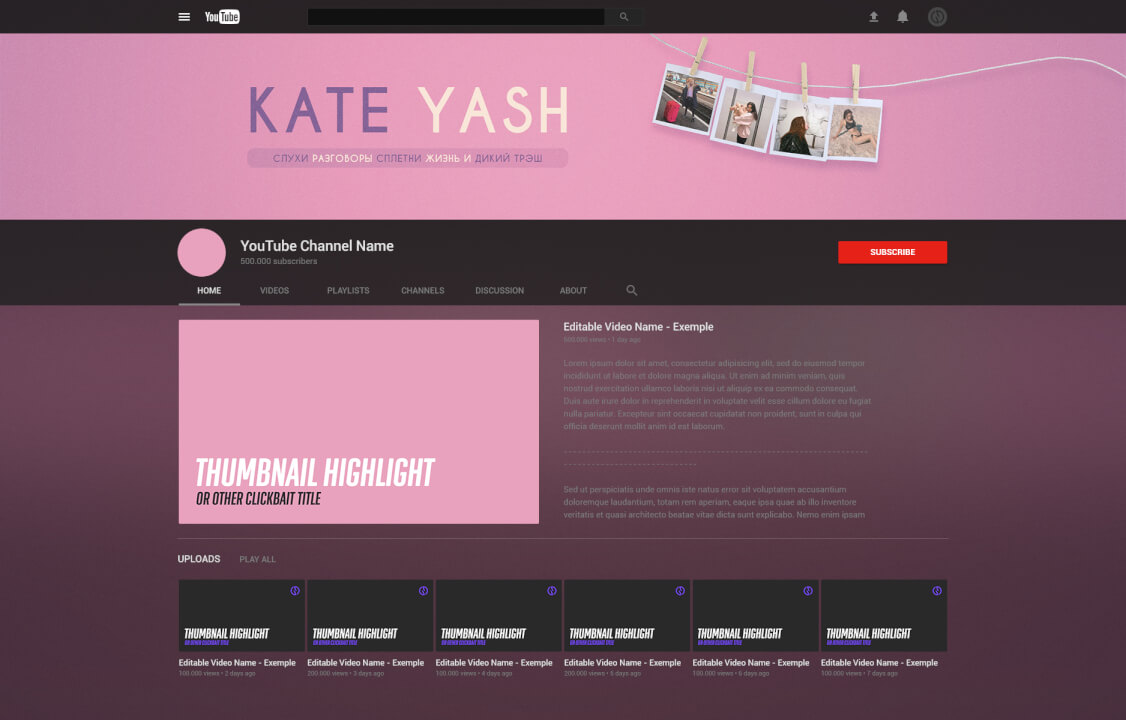Switch to the Videos tab
Viewport: 1126px width, 720px height.
click(x=274, y=291)
